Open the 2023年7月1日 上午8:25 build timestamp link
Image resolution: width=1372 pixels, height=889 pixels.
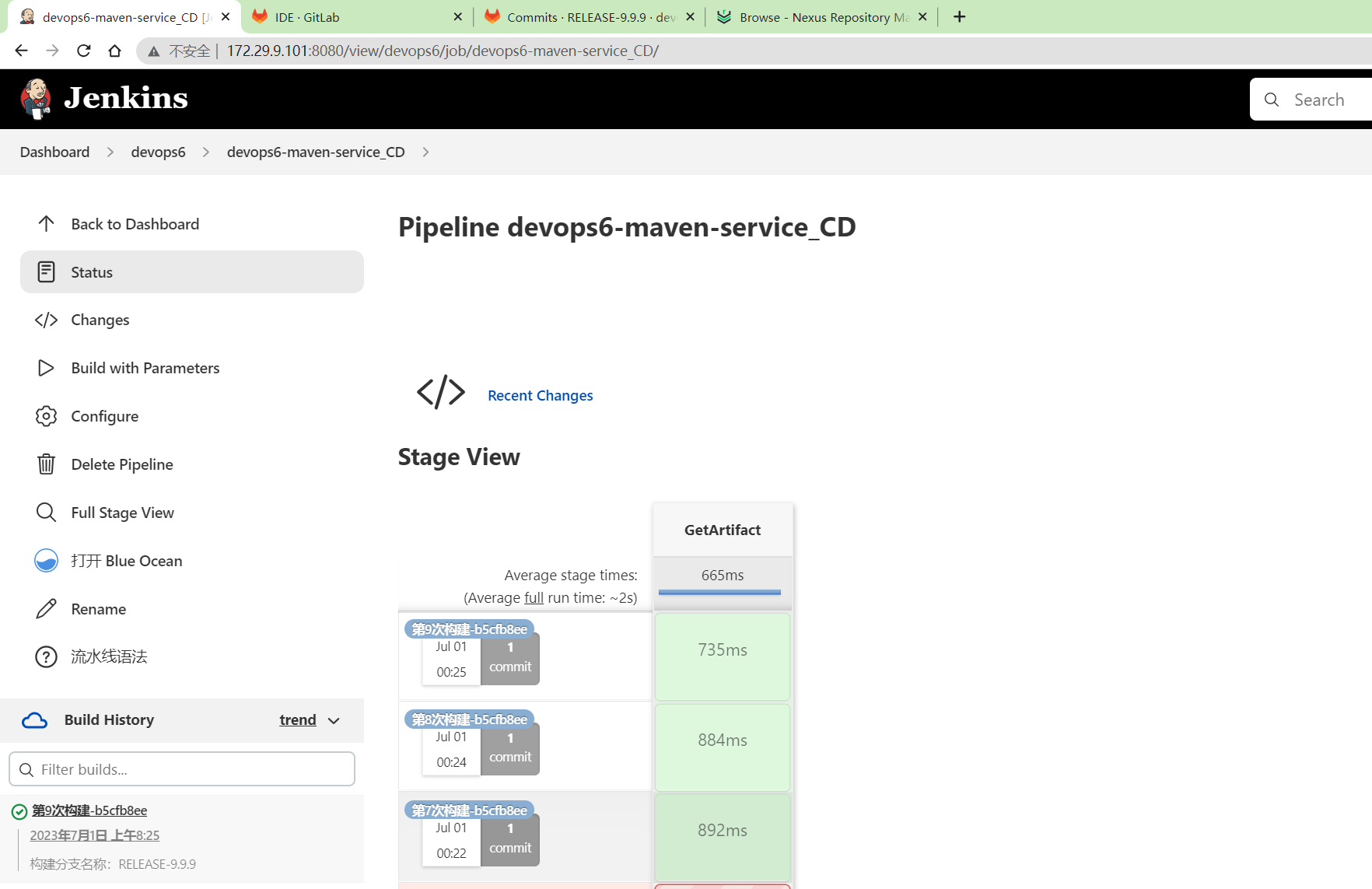point(95,835)
